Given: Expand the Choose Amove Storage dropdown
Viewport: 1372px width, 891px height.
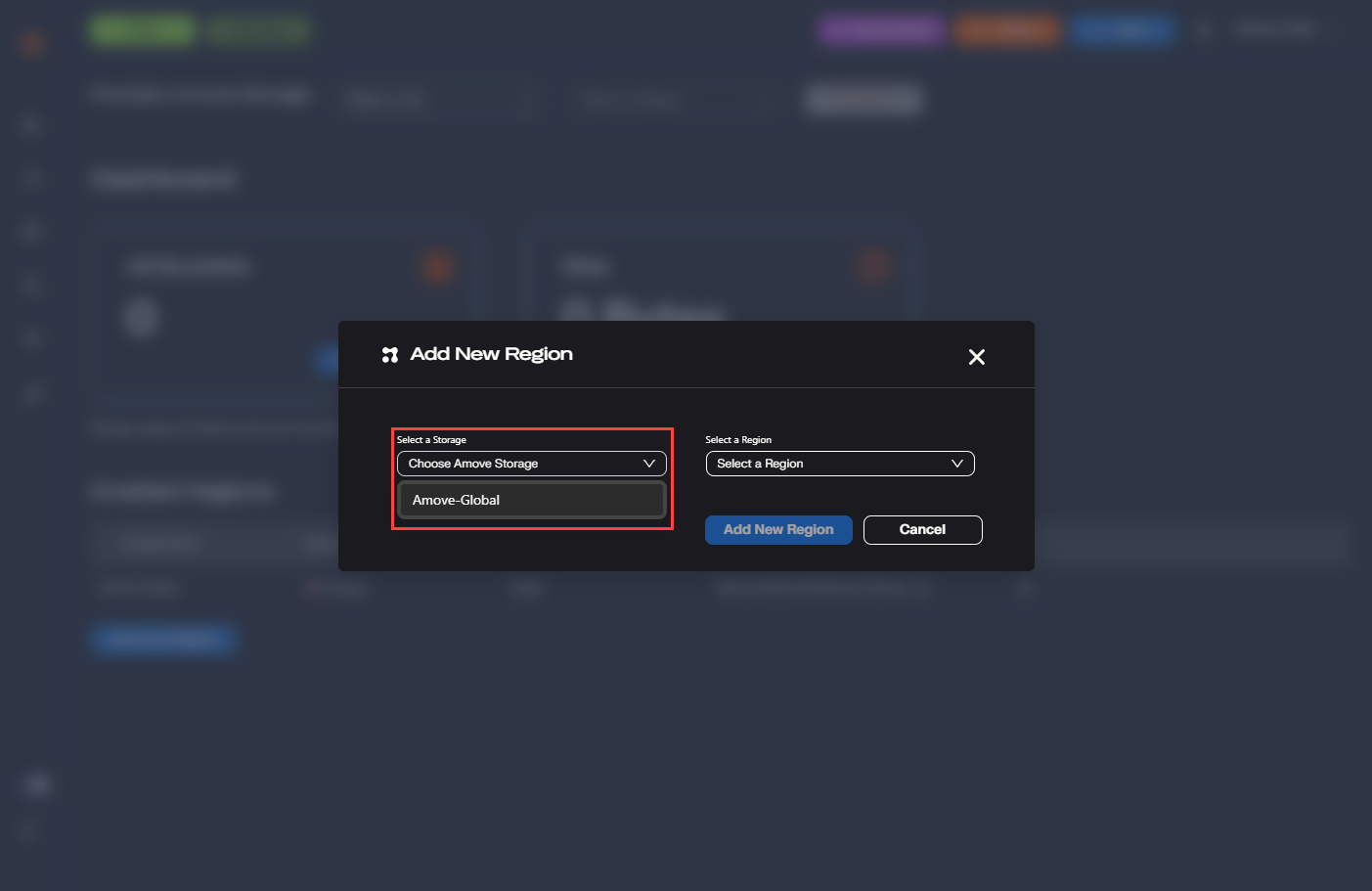Looking at the screenshot, I should pos(530,464).
